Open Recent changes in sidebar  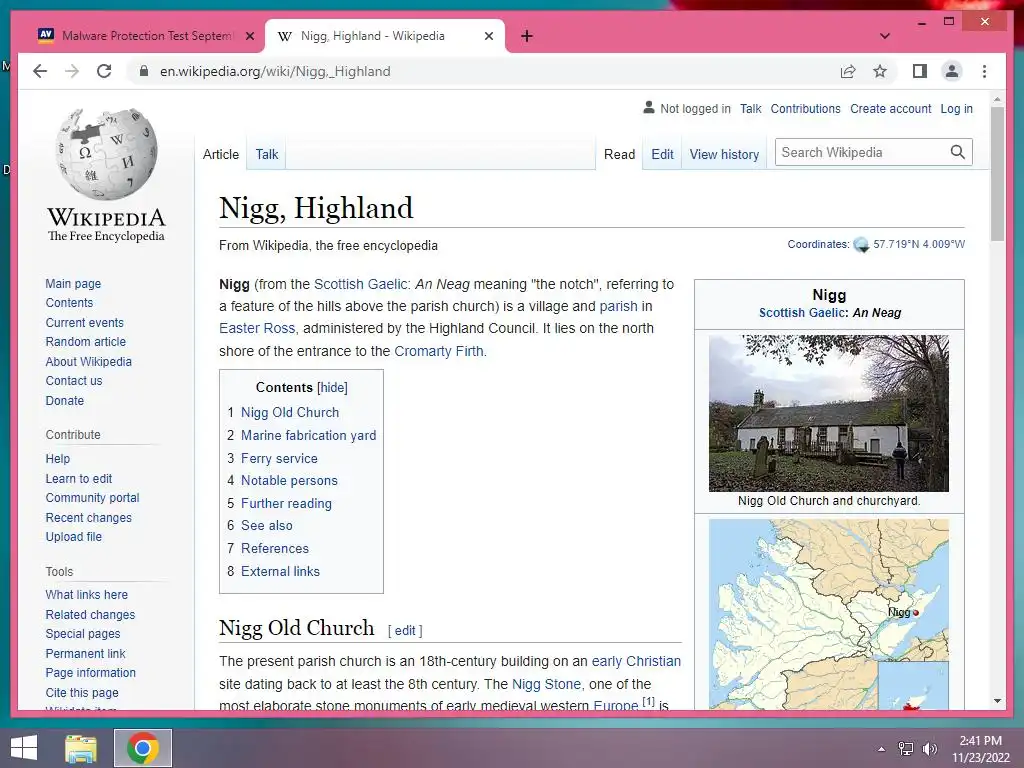(x=88, y=517)
